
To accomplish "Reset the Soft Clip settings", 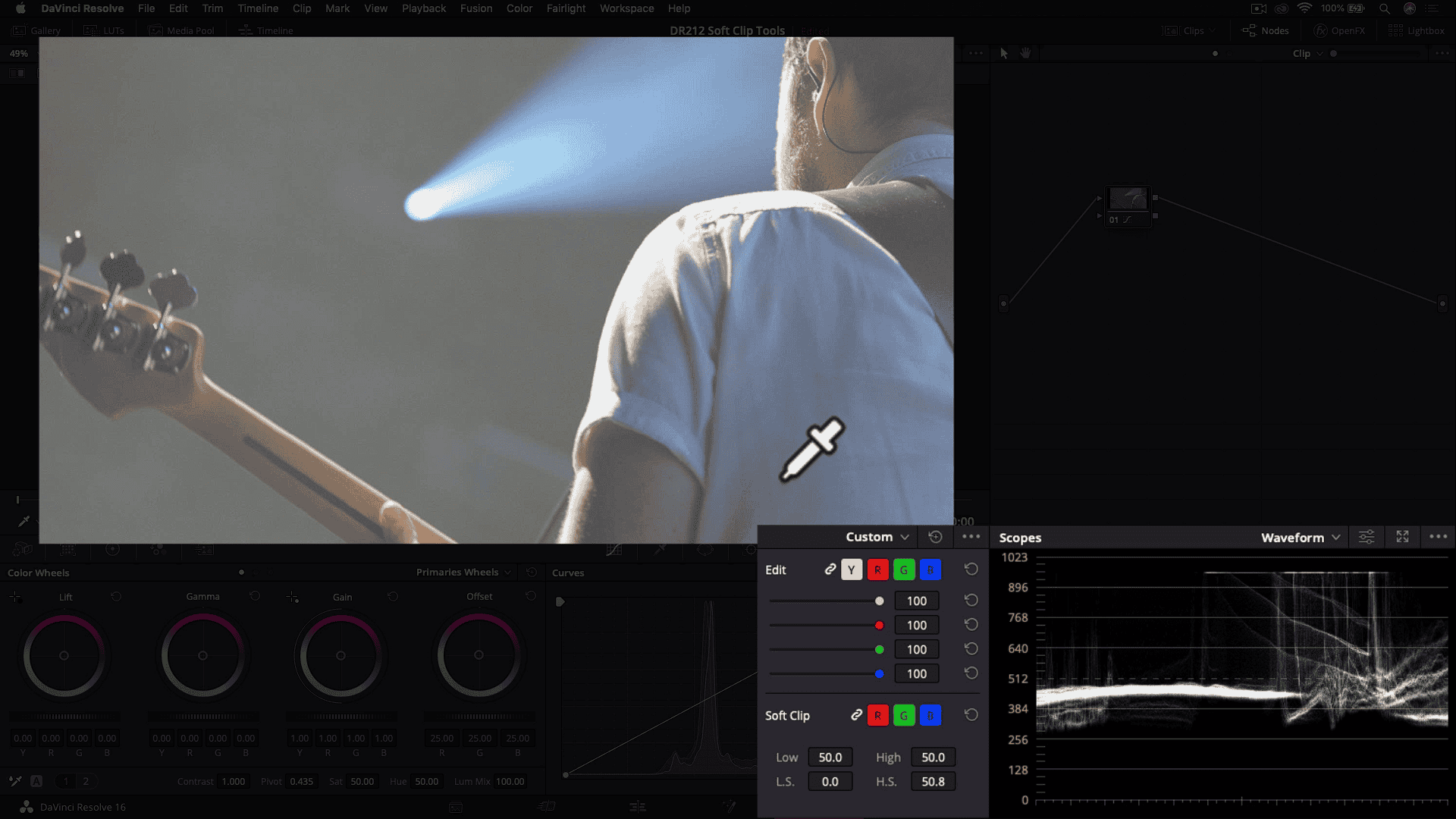I will click(971, 715).
